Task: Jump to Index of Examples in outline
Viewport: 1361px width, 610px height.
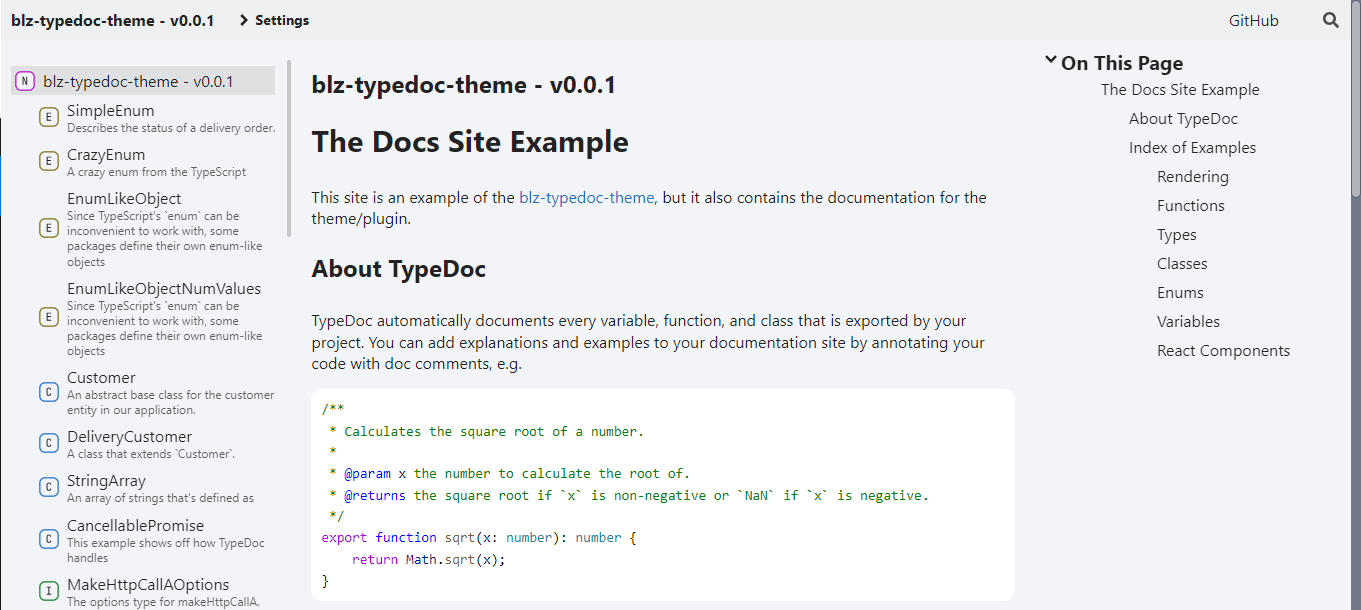Action: pyautogui.click(x=1192, y=147)
